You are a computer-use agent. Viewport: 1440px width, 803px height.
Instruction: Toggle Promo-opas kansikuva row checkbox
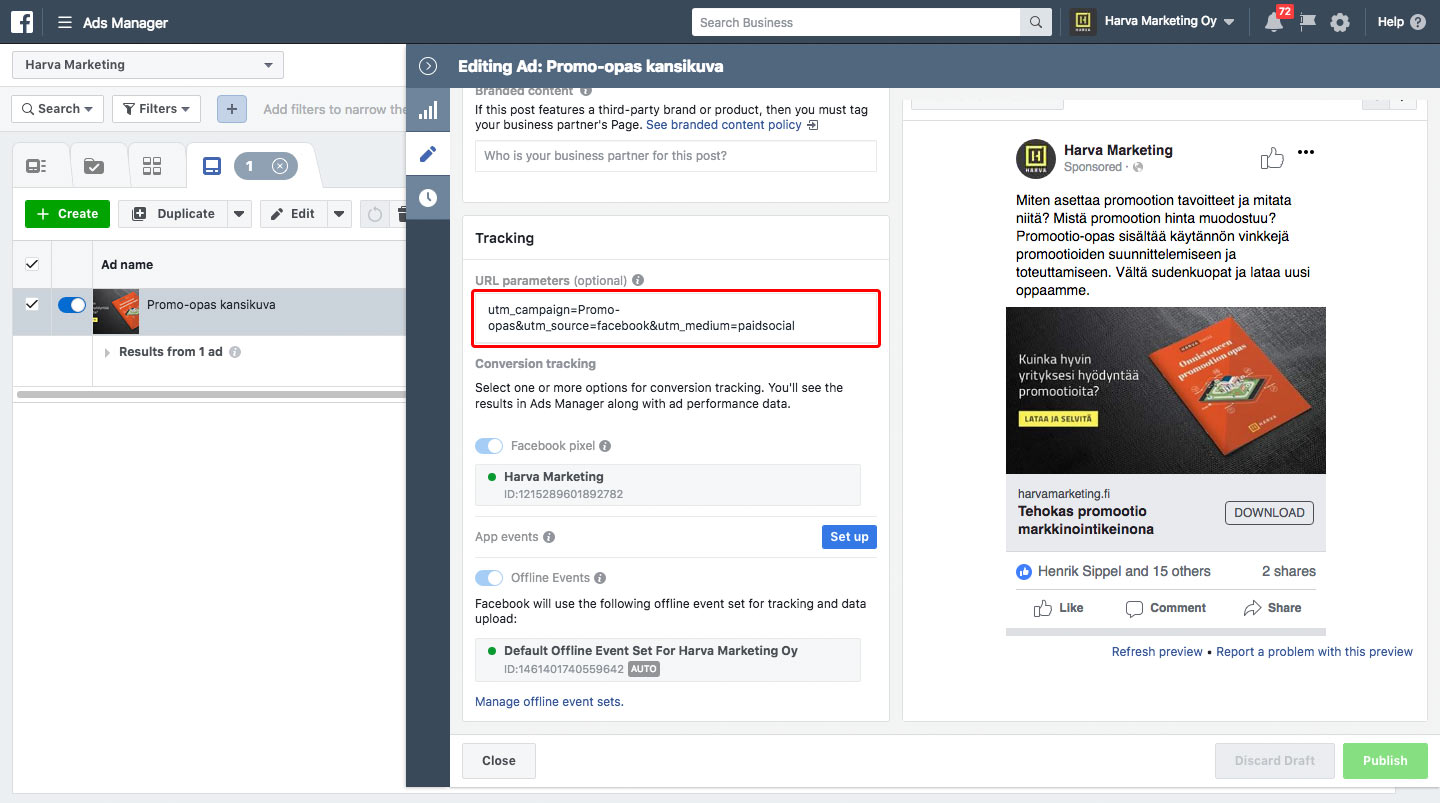click(x=32, y=304)
